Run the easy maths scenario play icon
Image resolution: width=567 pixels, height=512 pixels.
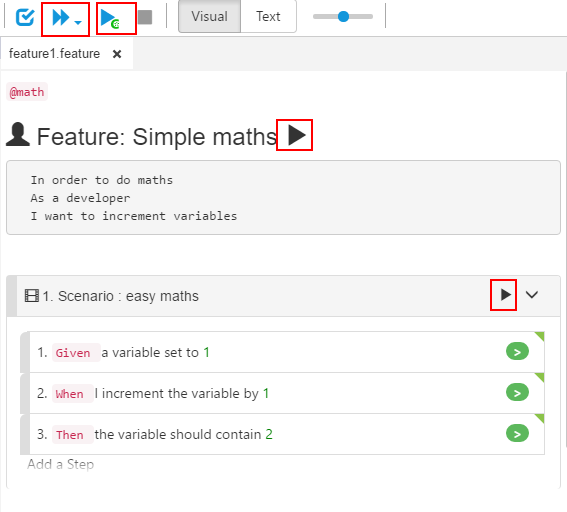(x=506, y=295)
